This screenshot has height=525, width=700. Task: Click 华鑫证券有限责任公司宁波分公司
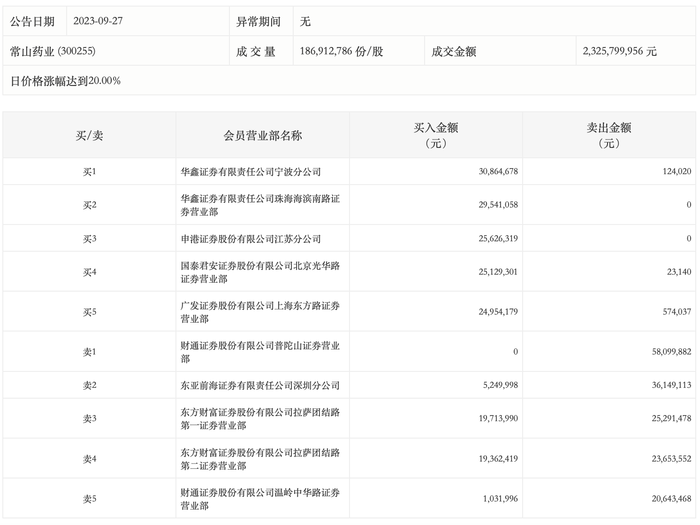250,171
